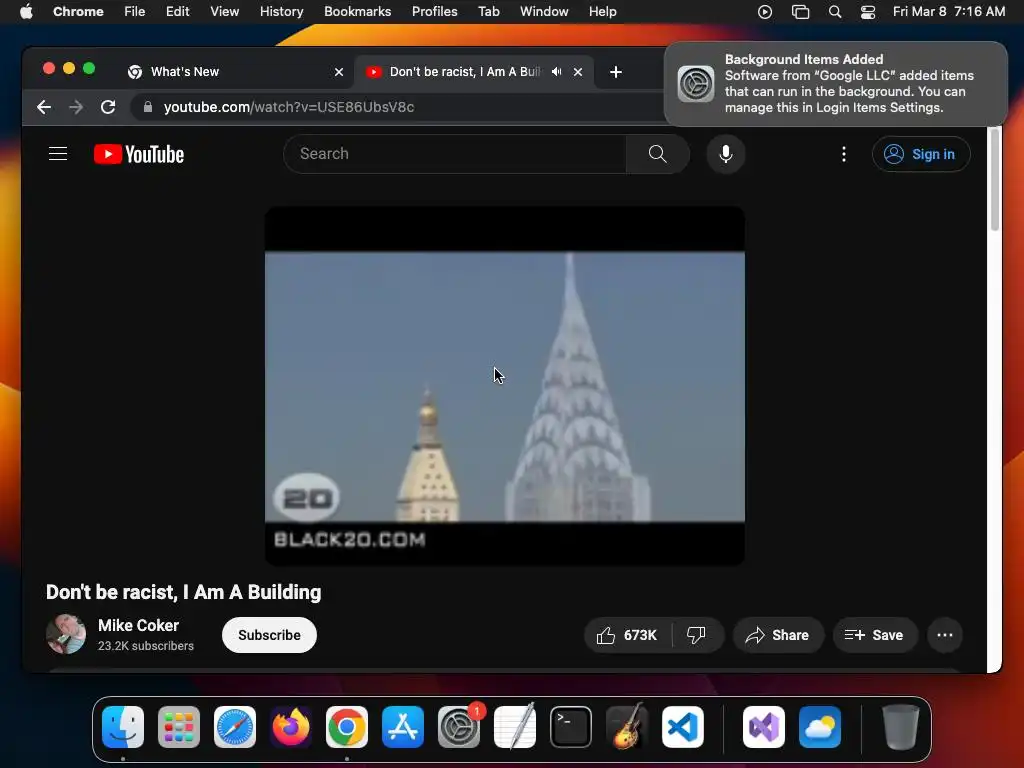1024x768 pixels.
Task: Open the Trash in the Dock
Action: coord(901,727)
